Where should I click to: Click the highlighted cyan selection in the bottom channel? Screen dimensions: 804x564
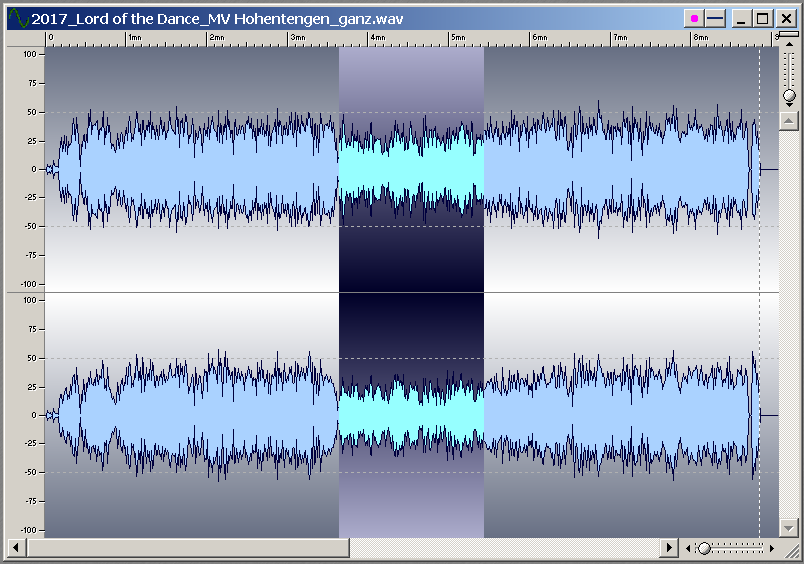[x=411, y=415]
